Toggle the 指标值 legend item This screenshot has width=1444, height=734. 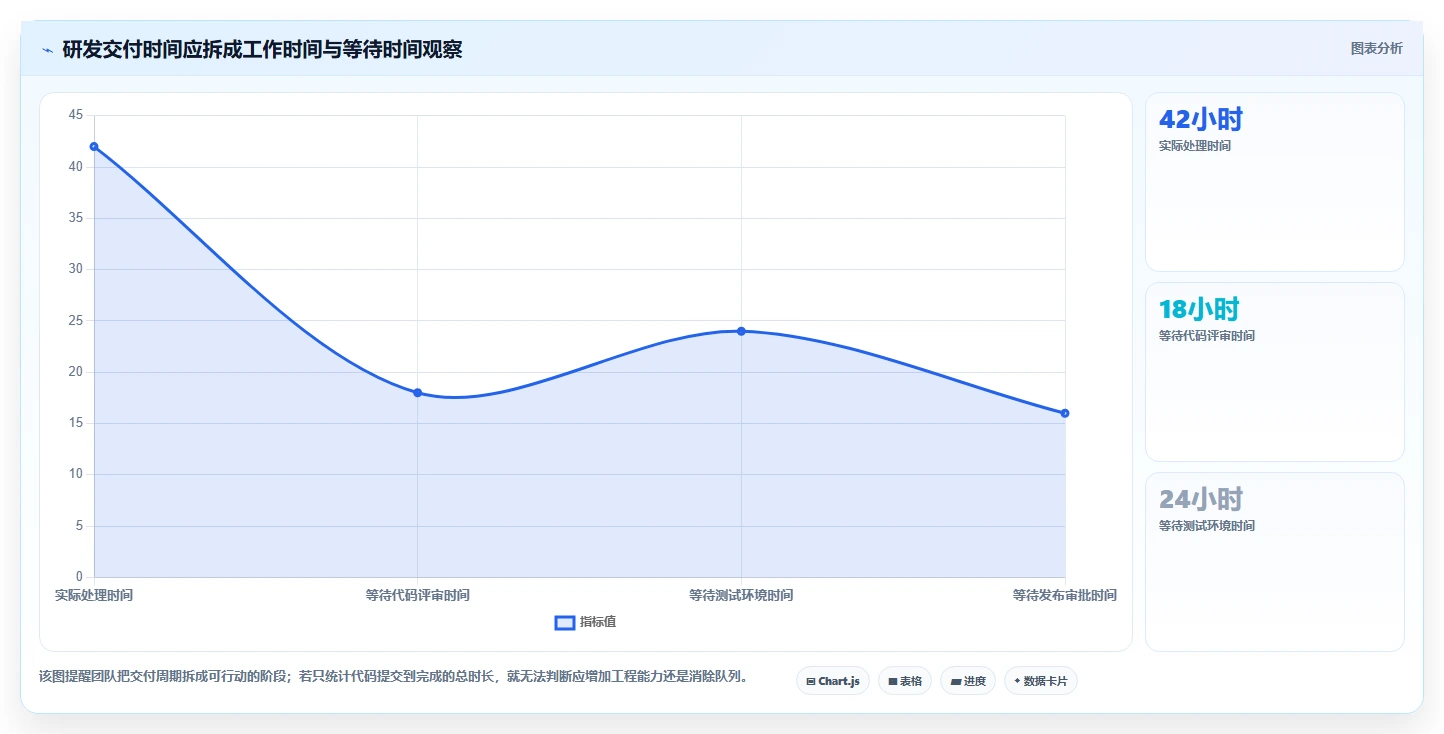coord(586,622)
